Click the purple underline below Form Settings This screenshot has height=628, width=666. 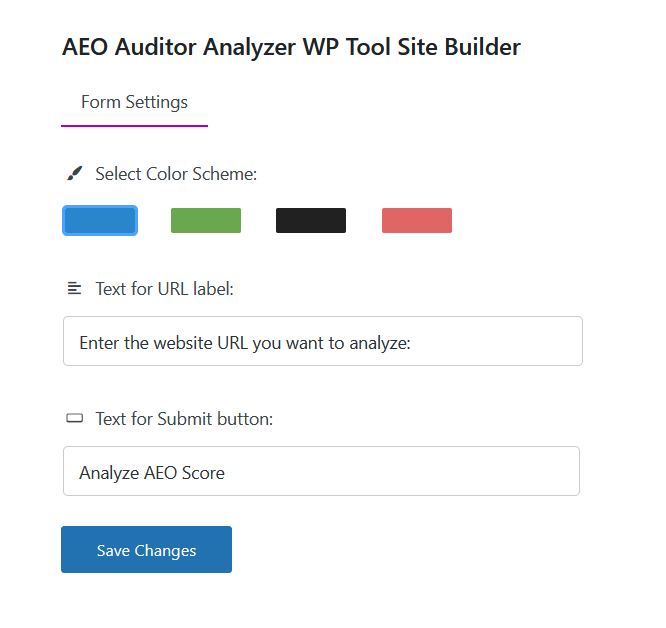[x=134, y=126]
